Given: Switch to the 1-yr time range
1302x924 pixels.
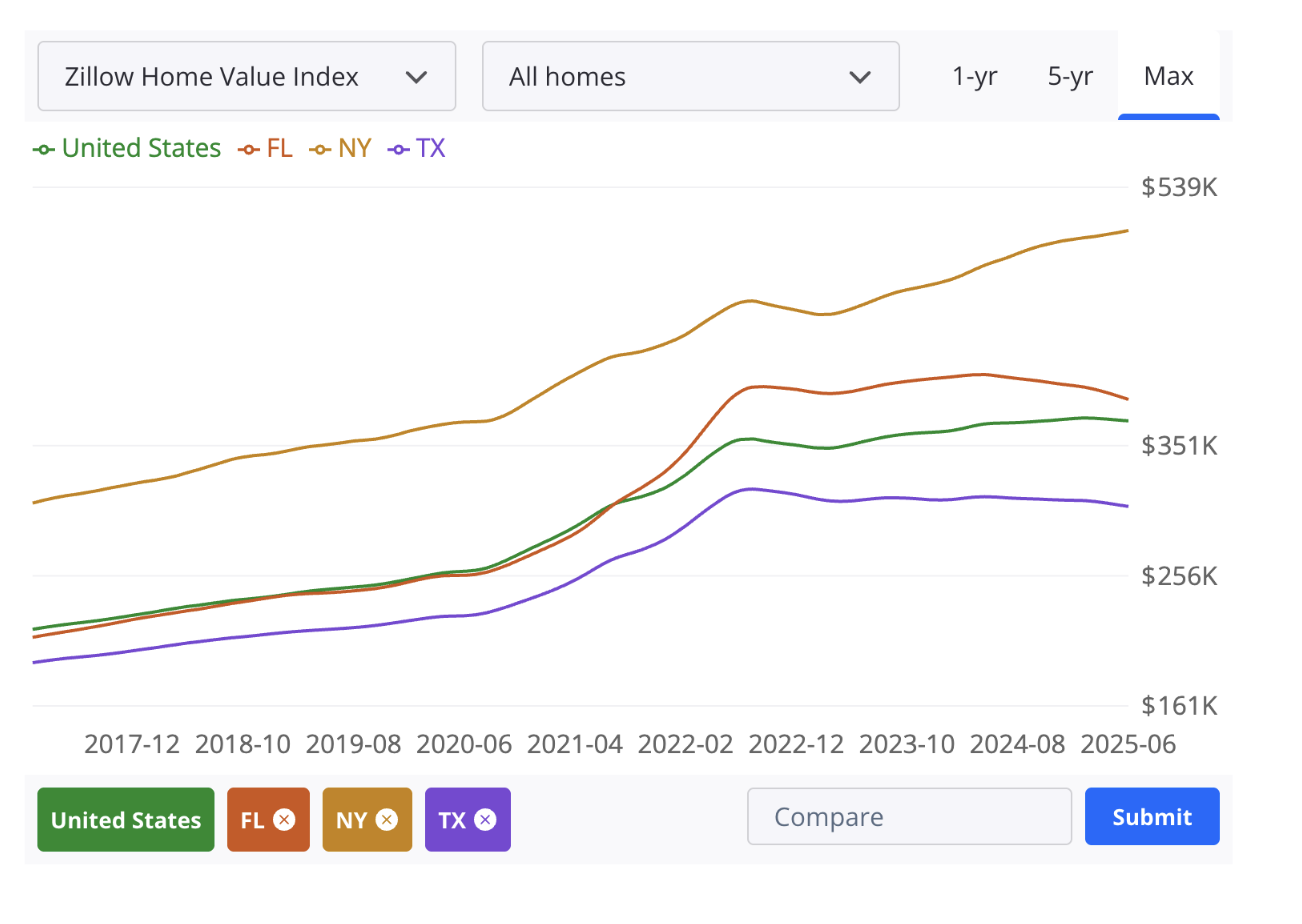Looking at the screenshot, I should [974, 76].
